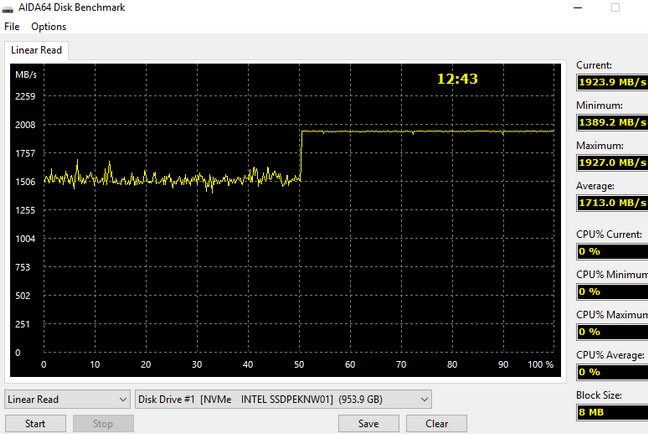Viewport: 648px width, 434px height.
Task: Click the Block Size: label
Action: tap(599, 395)
